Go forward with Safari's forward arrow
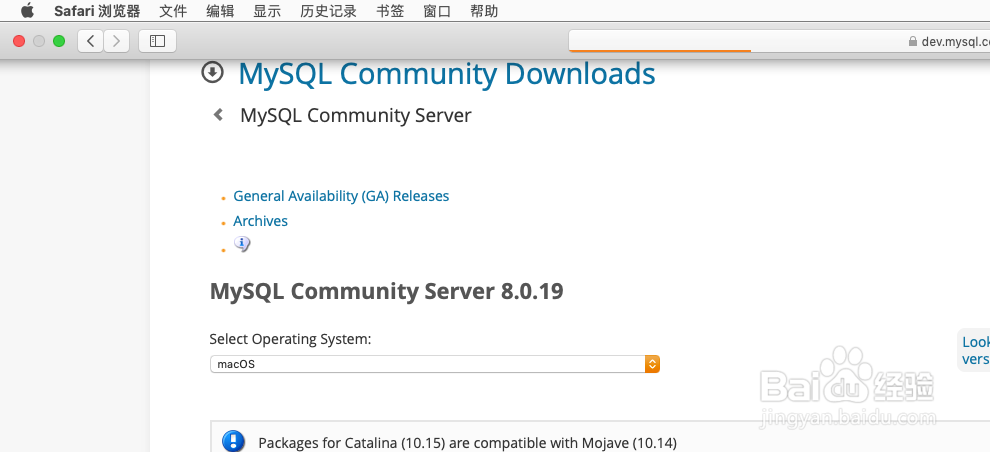 pyautogui.click(x=116, y=41)
